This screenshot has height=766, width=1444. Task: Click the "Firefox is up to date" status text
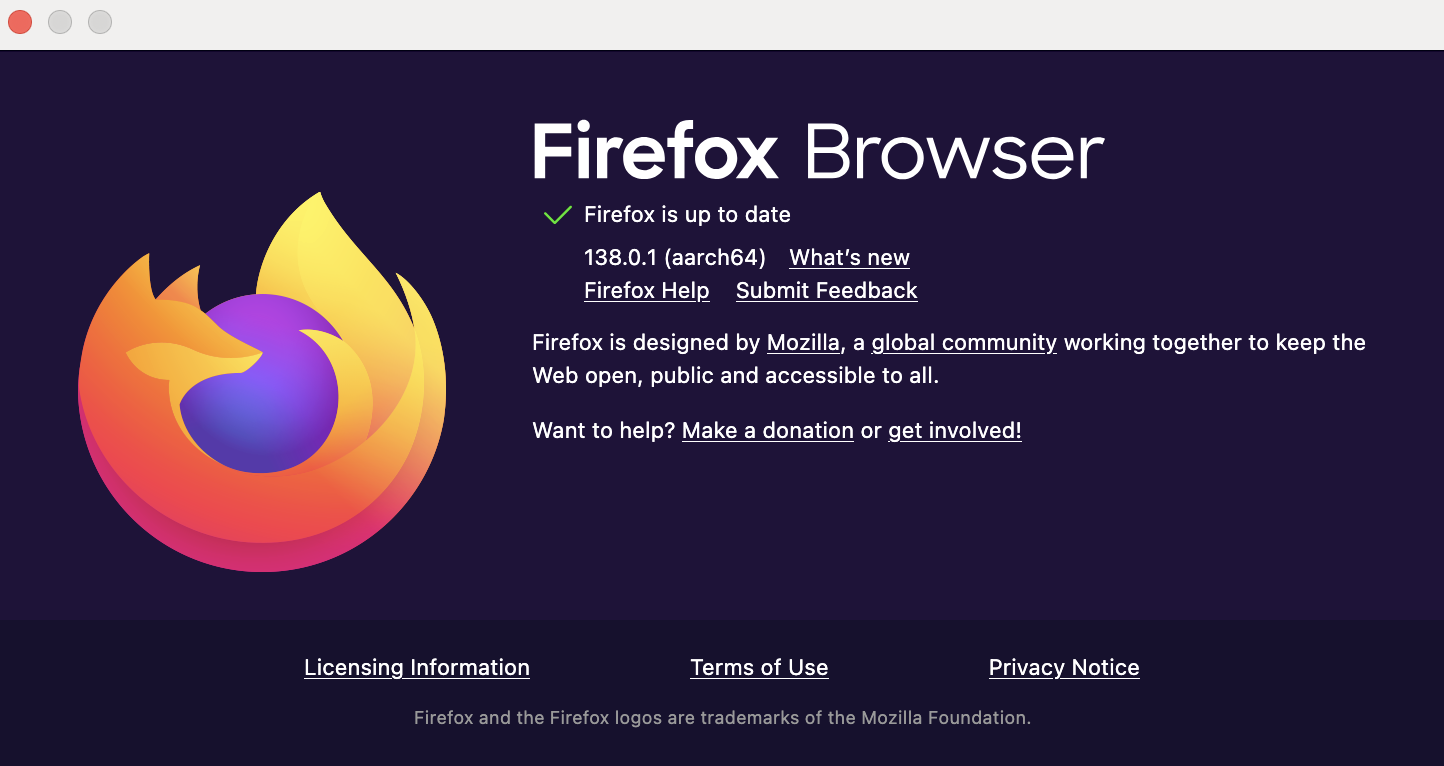coord(687,215)
